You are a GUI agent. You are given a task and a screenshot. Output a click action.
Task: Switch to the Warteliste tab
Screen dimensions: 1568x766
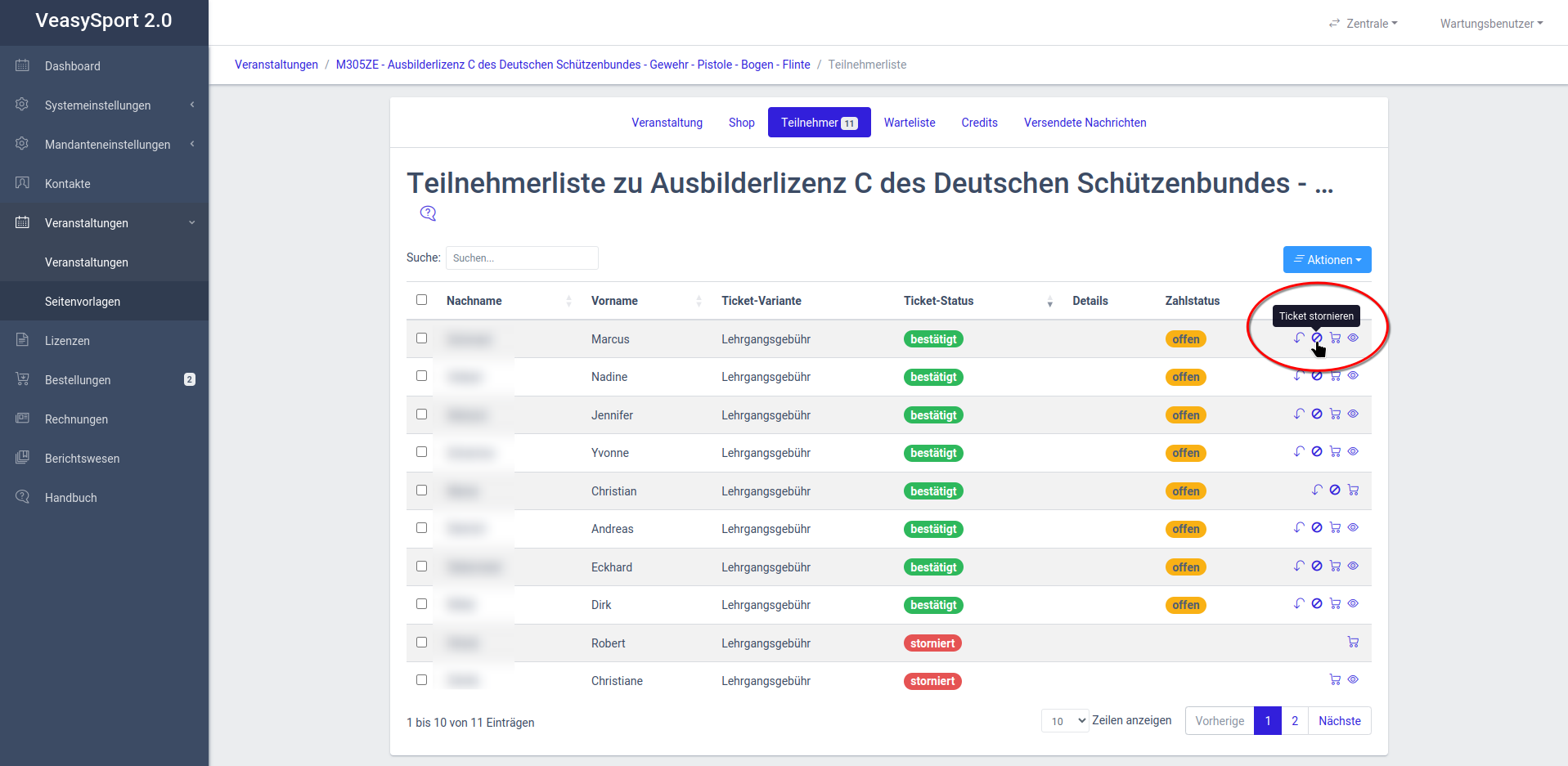[909, 123]
